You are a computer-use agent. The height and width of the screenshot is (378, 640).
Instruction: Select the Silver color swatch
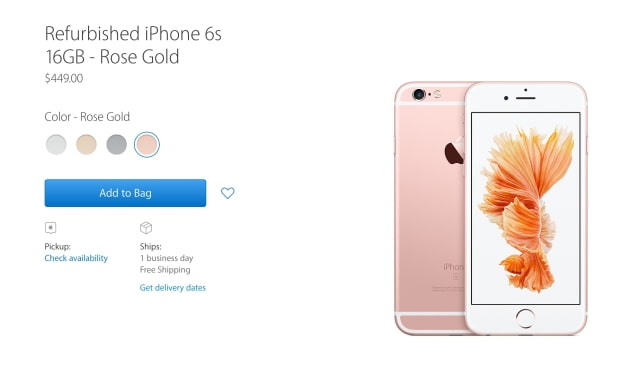pos(56,145)
